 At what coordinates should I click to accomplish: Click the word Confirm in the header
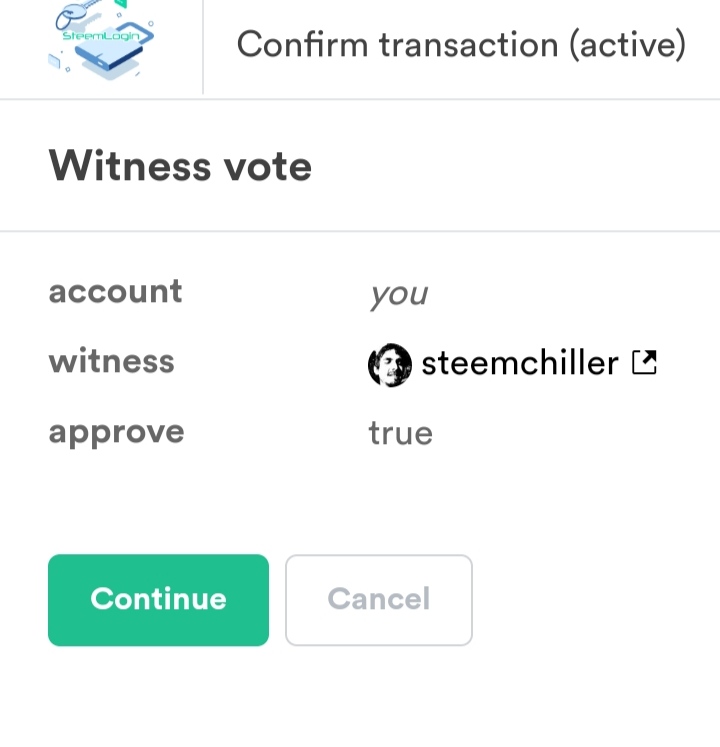click(301, 45)
